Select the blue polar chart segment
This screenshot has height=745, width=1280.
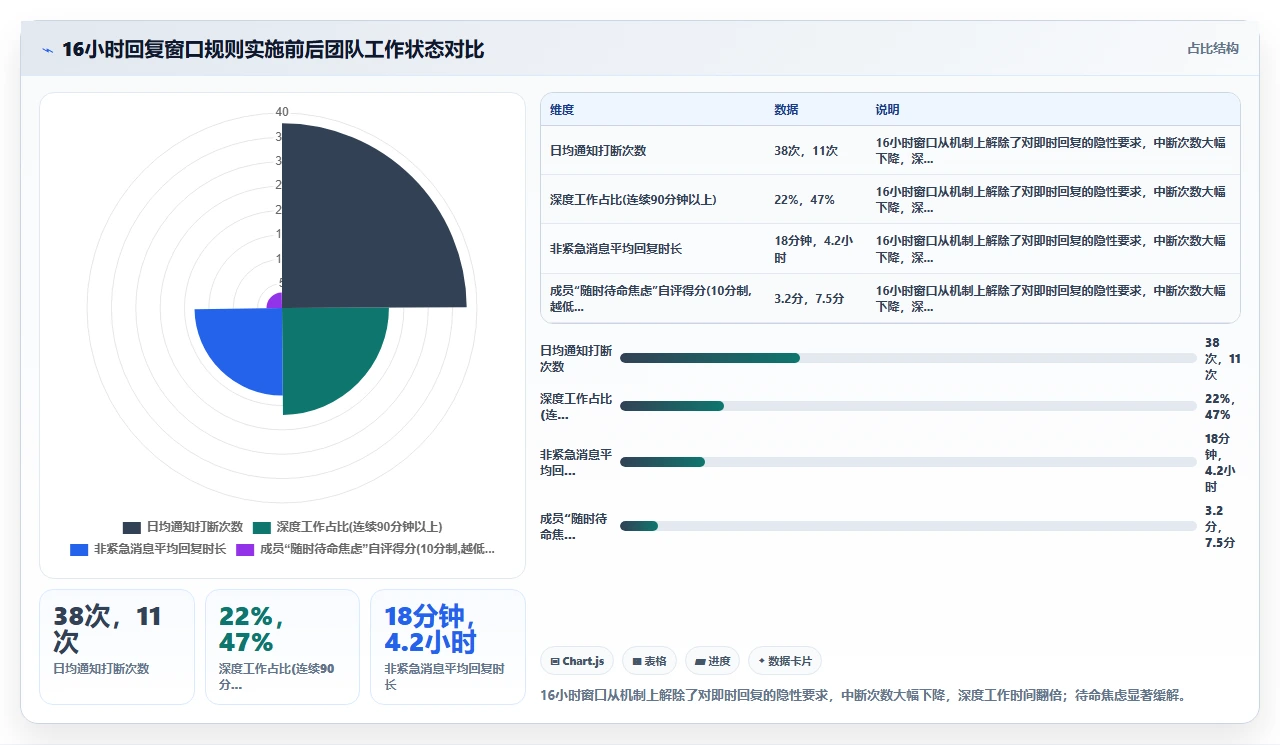click(x=245, y=345)
